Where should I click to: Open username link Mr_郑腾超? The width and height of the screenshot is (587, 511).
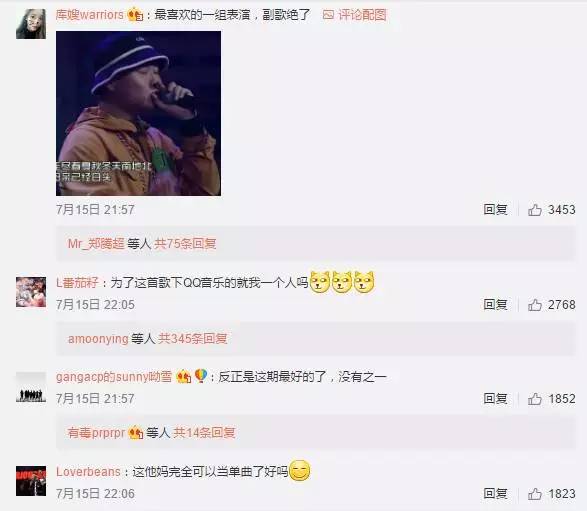click(96, 244)
